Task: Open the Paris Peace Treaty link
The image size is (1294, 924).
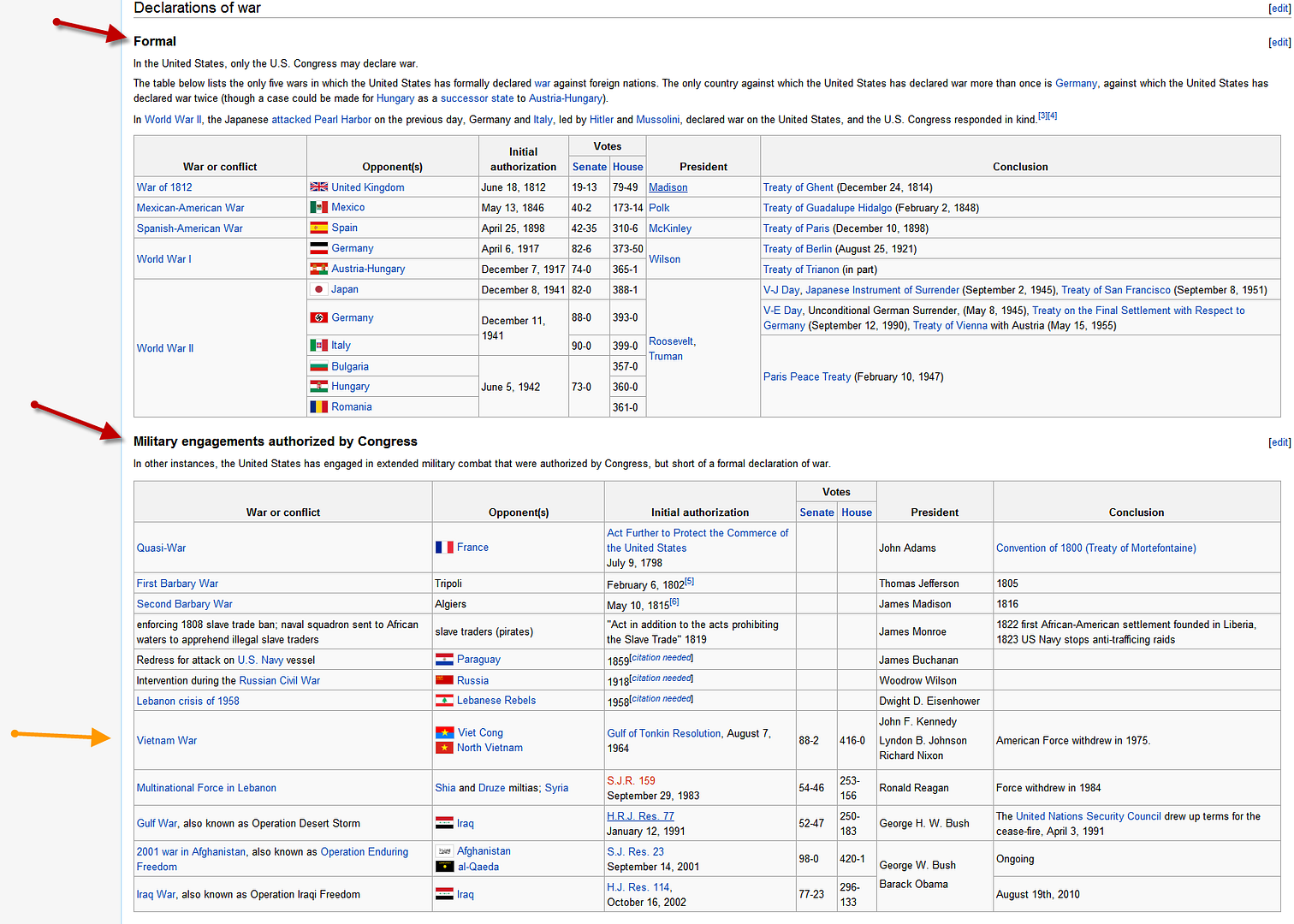Action: tap(806, 376)
